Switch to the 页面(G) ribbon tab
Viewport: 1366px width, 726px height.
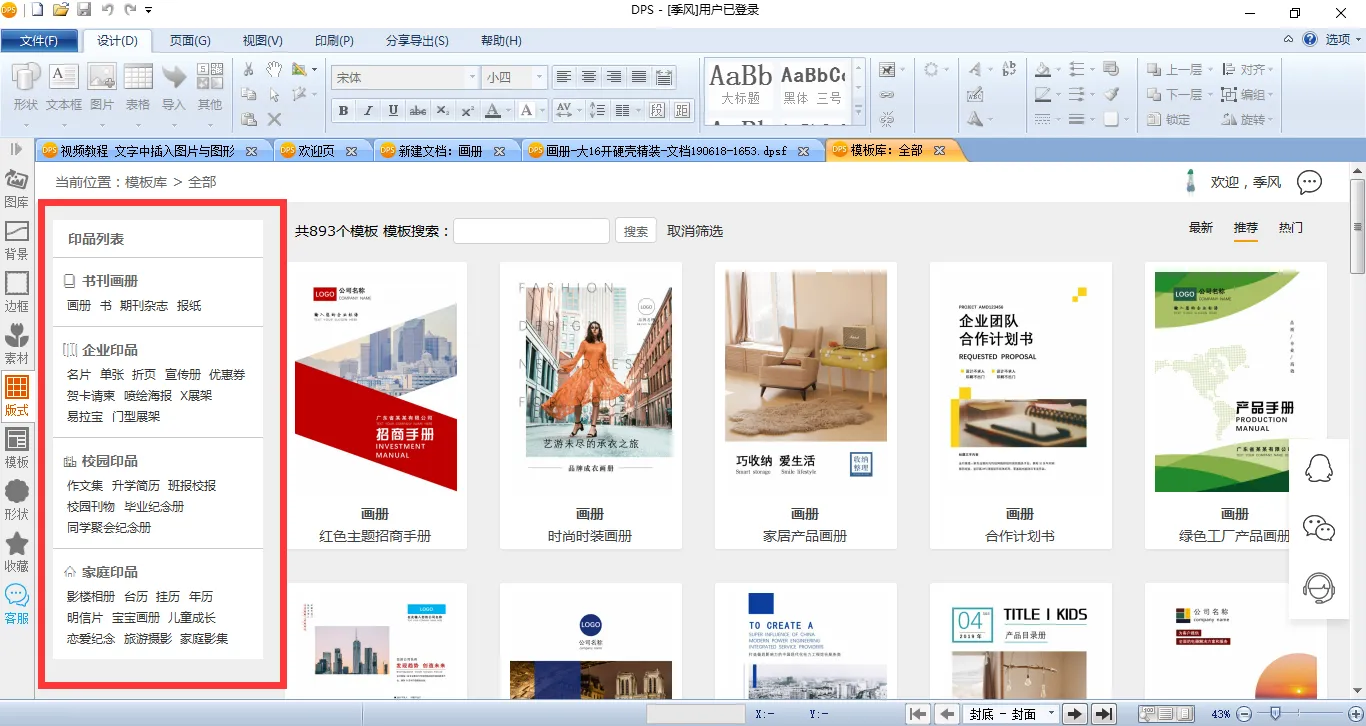[x=190, y=41]
